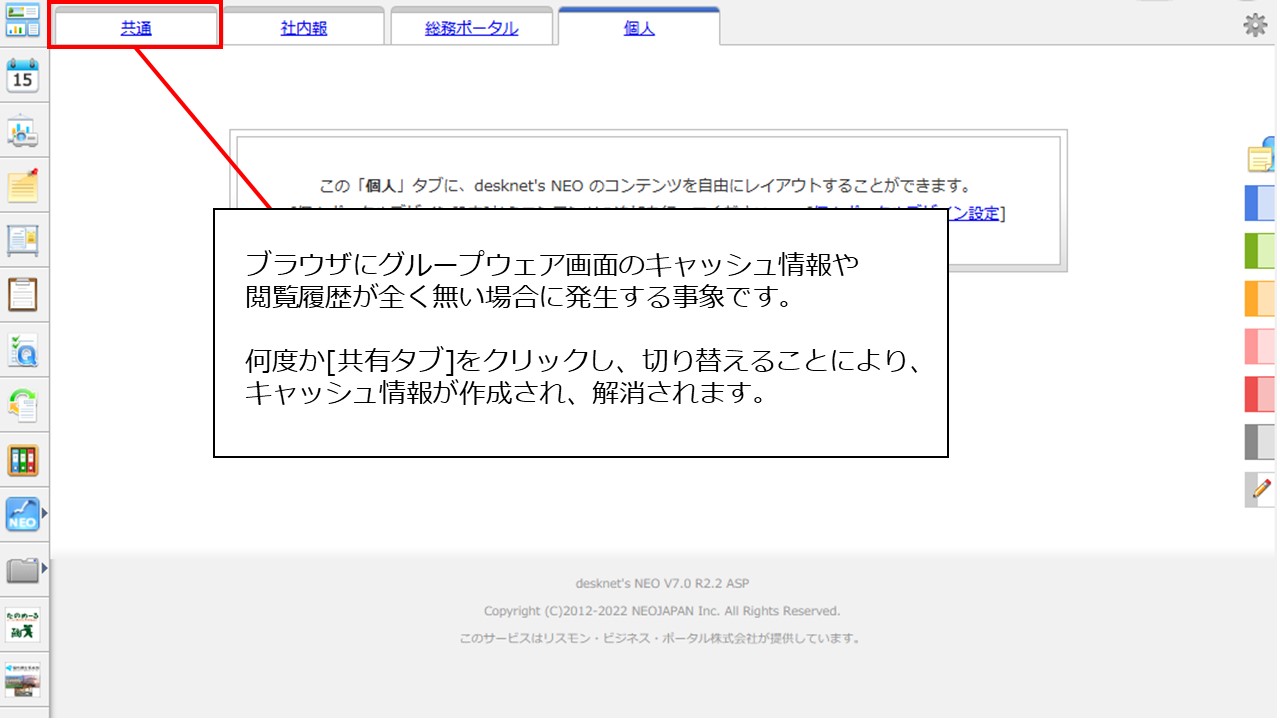The image size is (1280, 720).
Task: Open the checklist with magnifier icon
Action: pyautogui.click(x=22, y=350)
